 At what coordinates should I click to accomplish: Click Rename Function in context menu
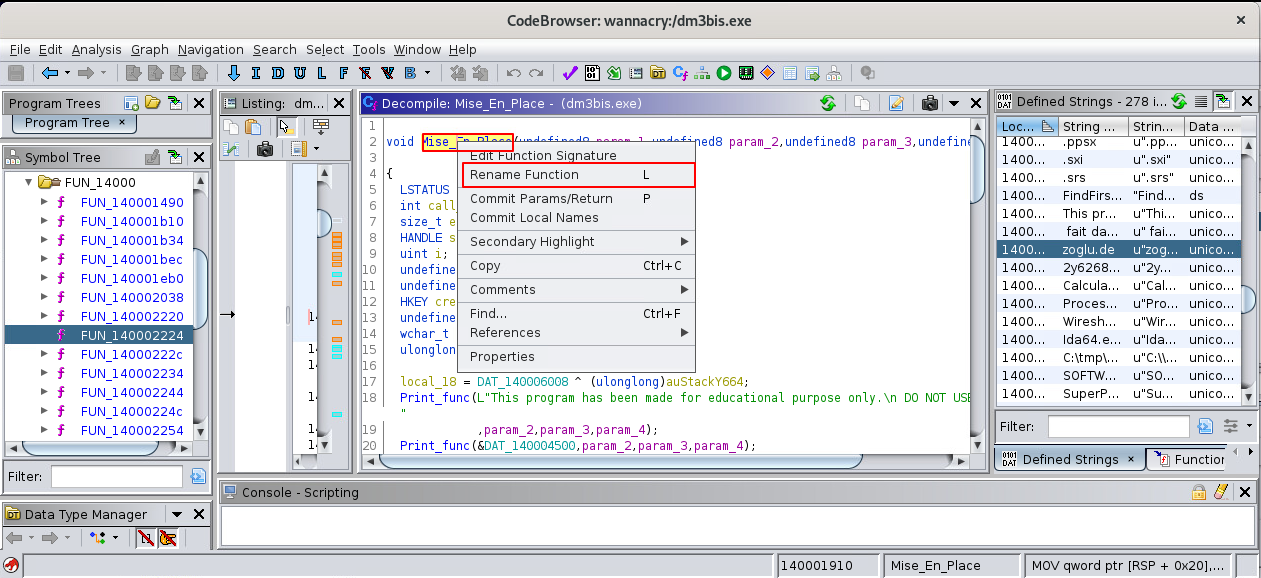(x=524, y=175)
